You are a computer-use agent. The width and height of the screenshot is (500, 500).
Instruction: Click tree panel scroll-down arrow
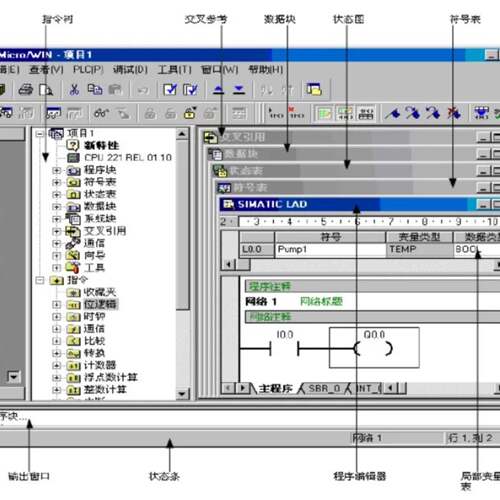182,394
